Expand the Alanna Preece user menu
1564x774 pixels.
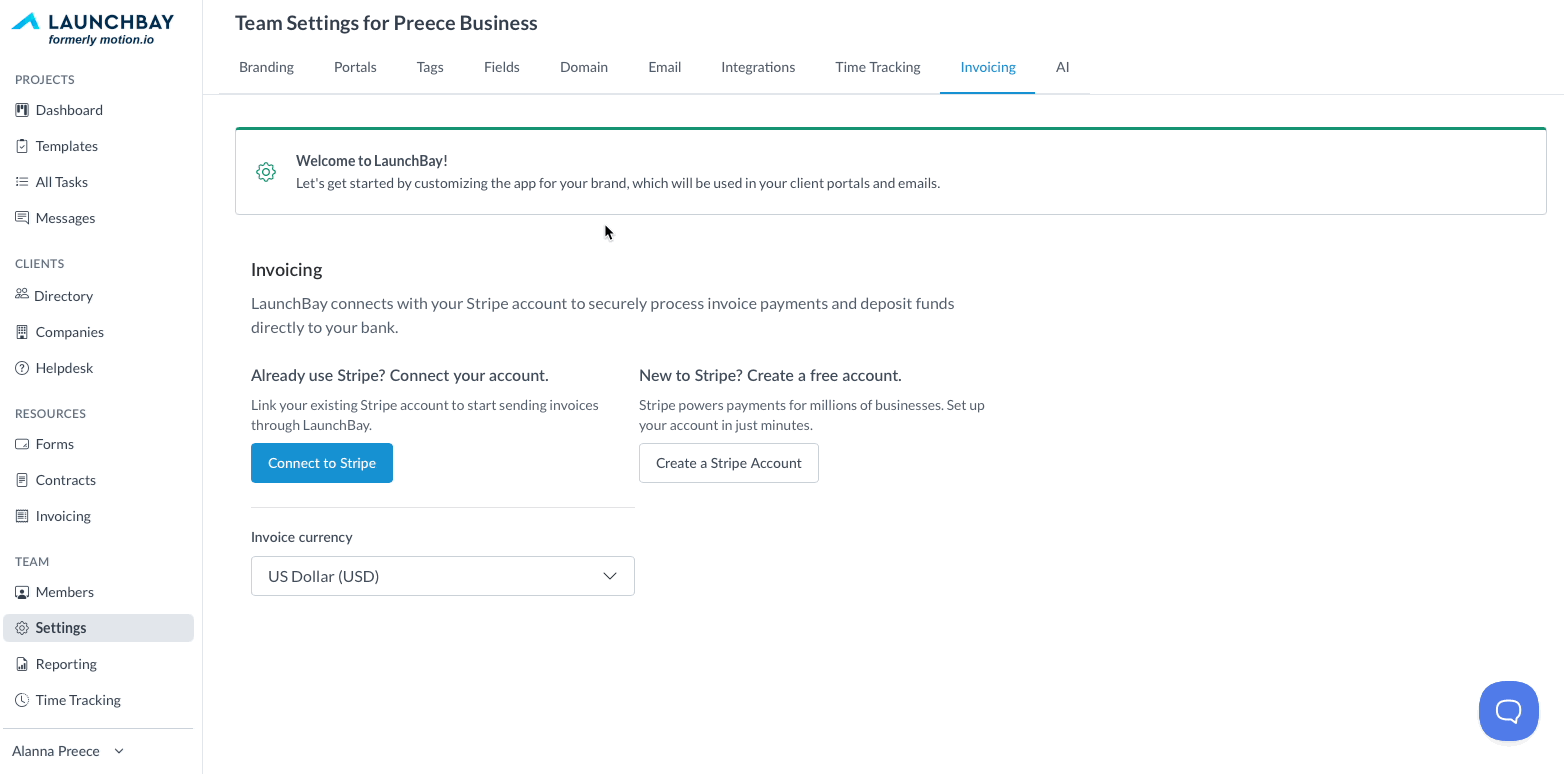pyautogui.click(x=68, y=751)
